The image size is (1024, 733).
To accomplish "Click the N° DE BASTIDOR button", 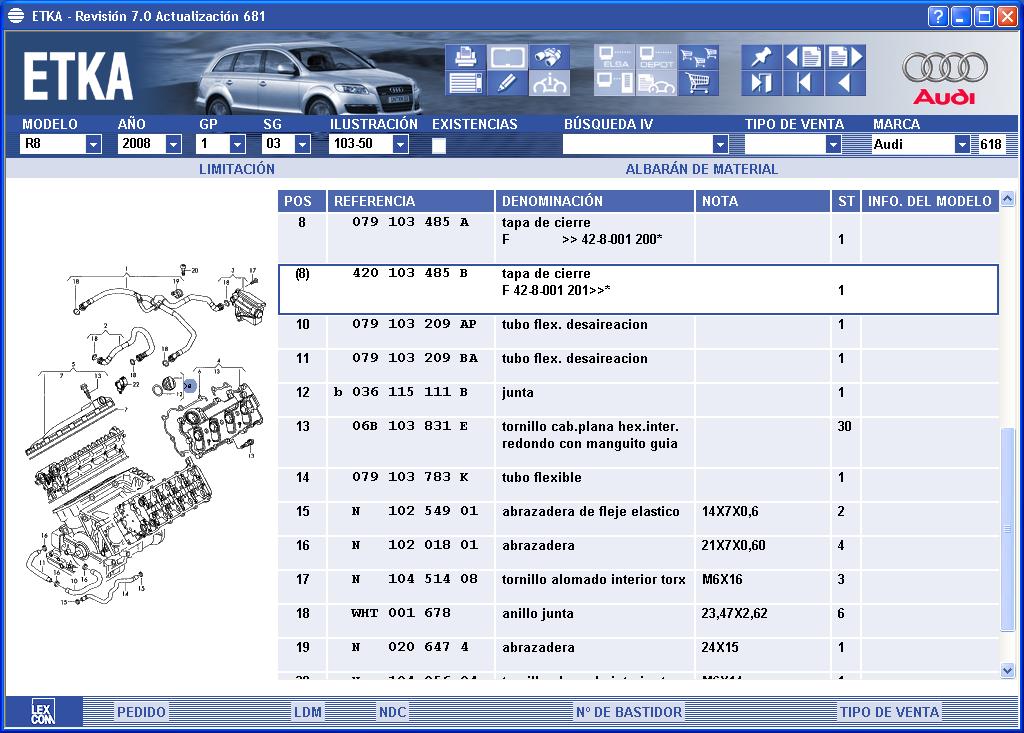I will [628, 712].
